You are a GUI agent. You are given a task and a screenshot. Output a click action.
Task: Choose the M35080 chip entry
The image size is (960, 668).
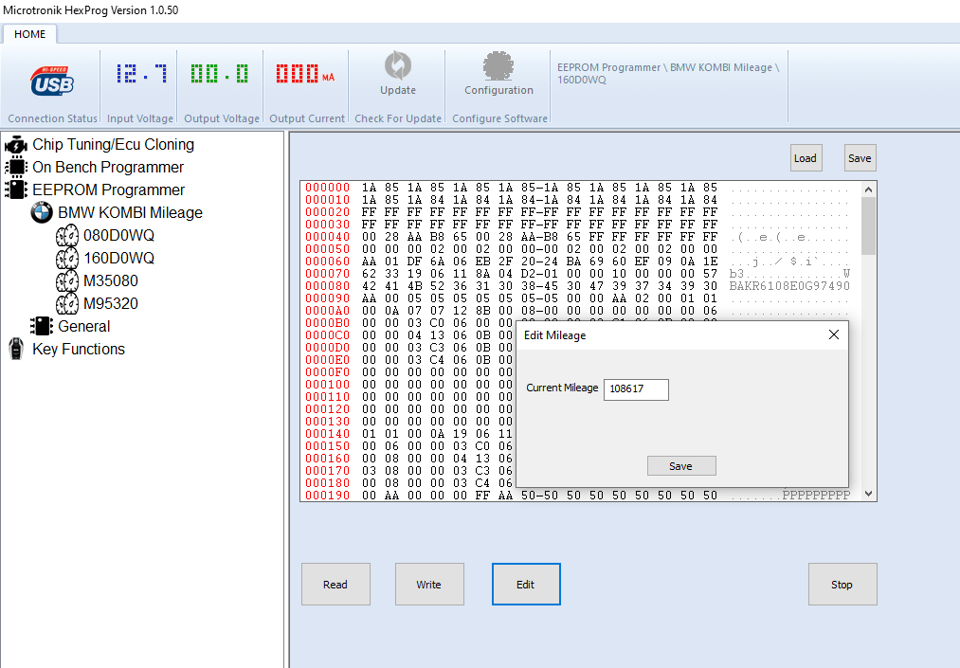(x=111, y=280)
